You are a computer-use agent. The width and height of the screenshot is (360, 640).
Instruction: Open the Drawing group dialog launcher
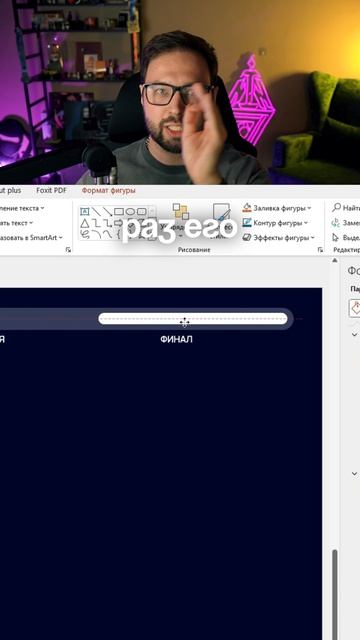click(320, 250)
